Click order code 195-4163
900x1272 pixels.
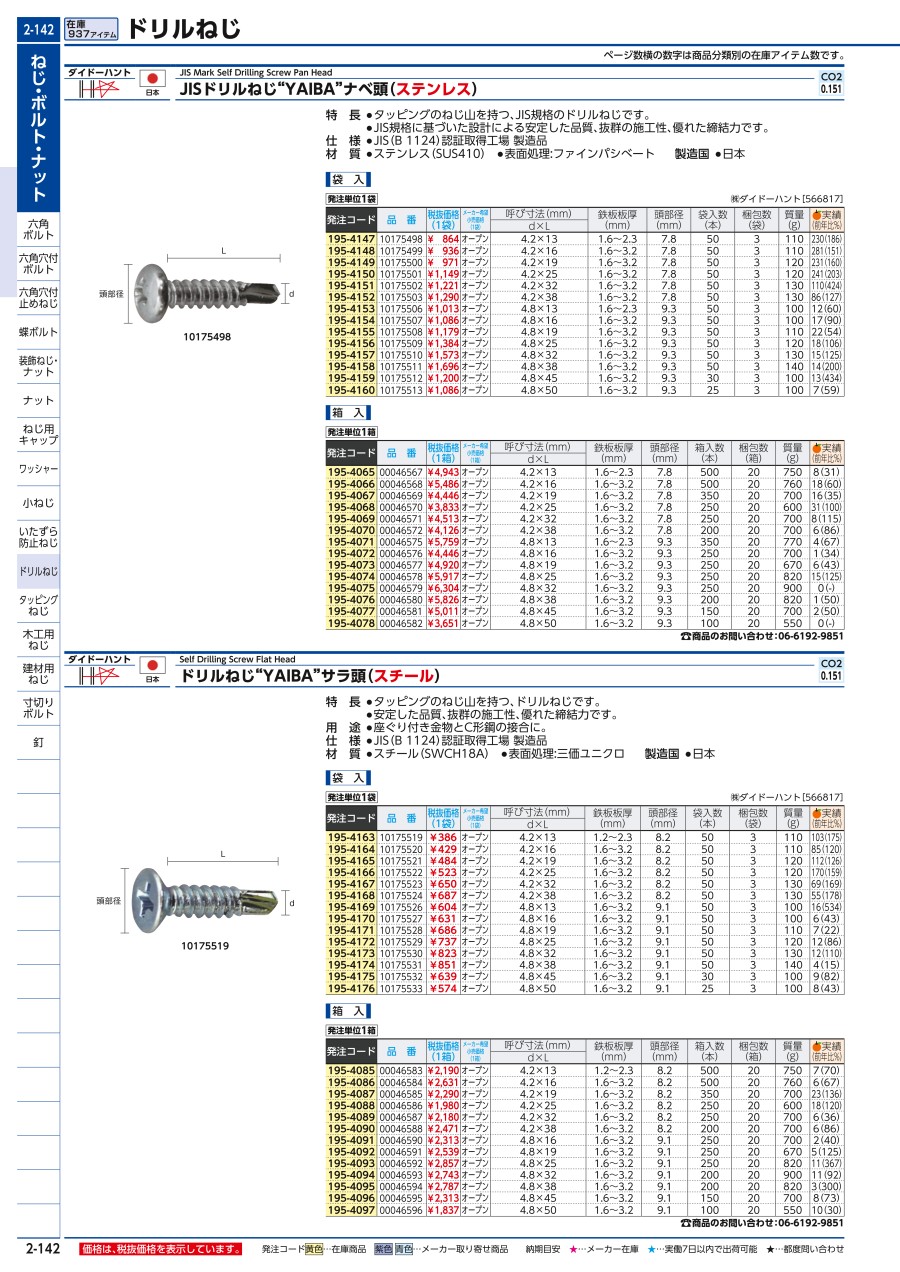(x=351, y=837)
